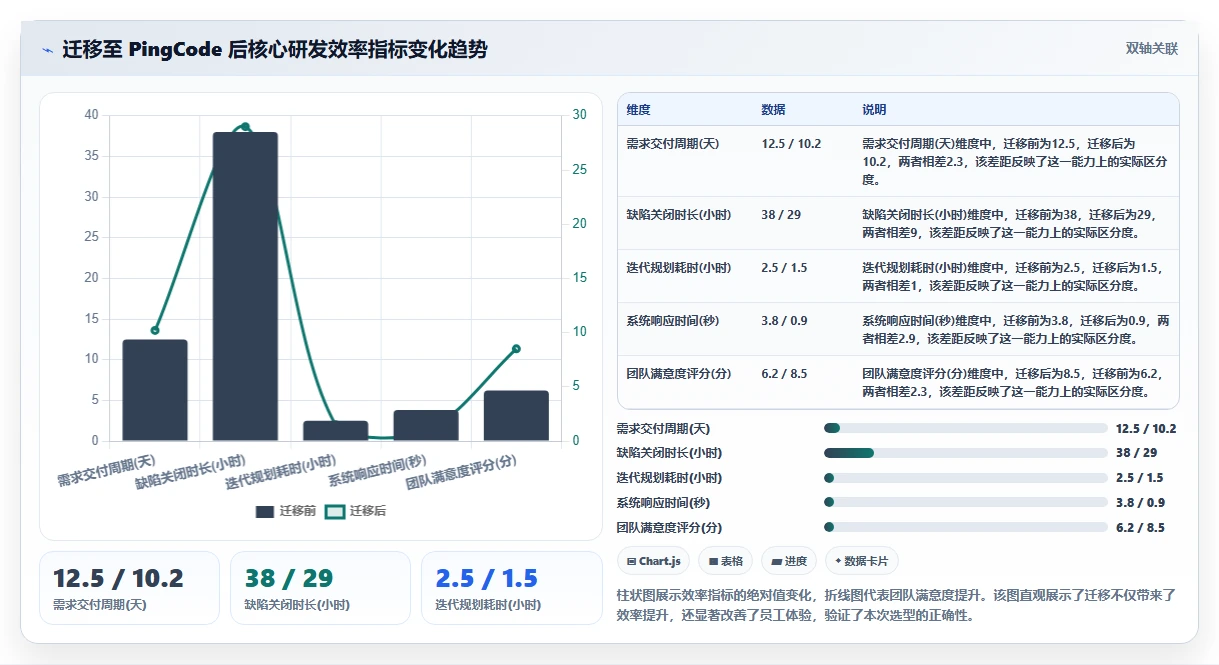Click the line point above 需求交付周期 bar
The height and width of the screenshot is (665, 1219).
(155, 330)
